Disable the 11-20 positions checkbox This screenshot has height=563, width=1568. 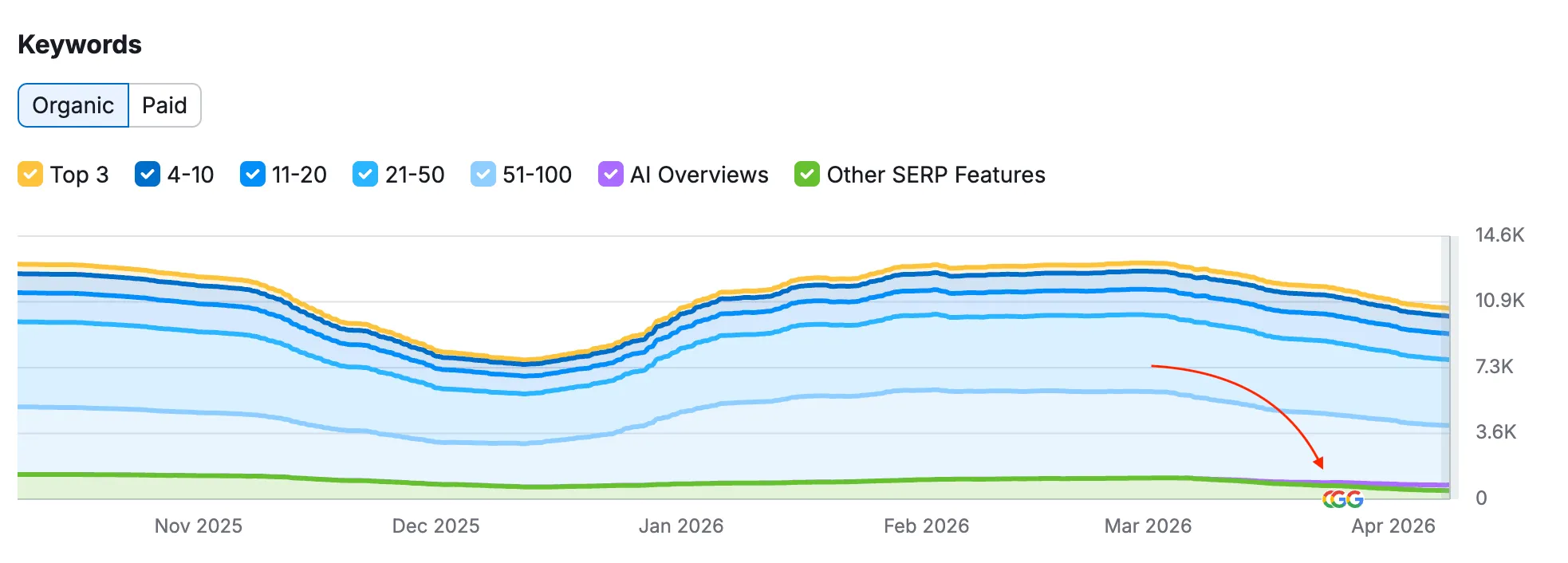tap(252, 174)
